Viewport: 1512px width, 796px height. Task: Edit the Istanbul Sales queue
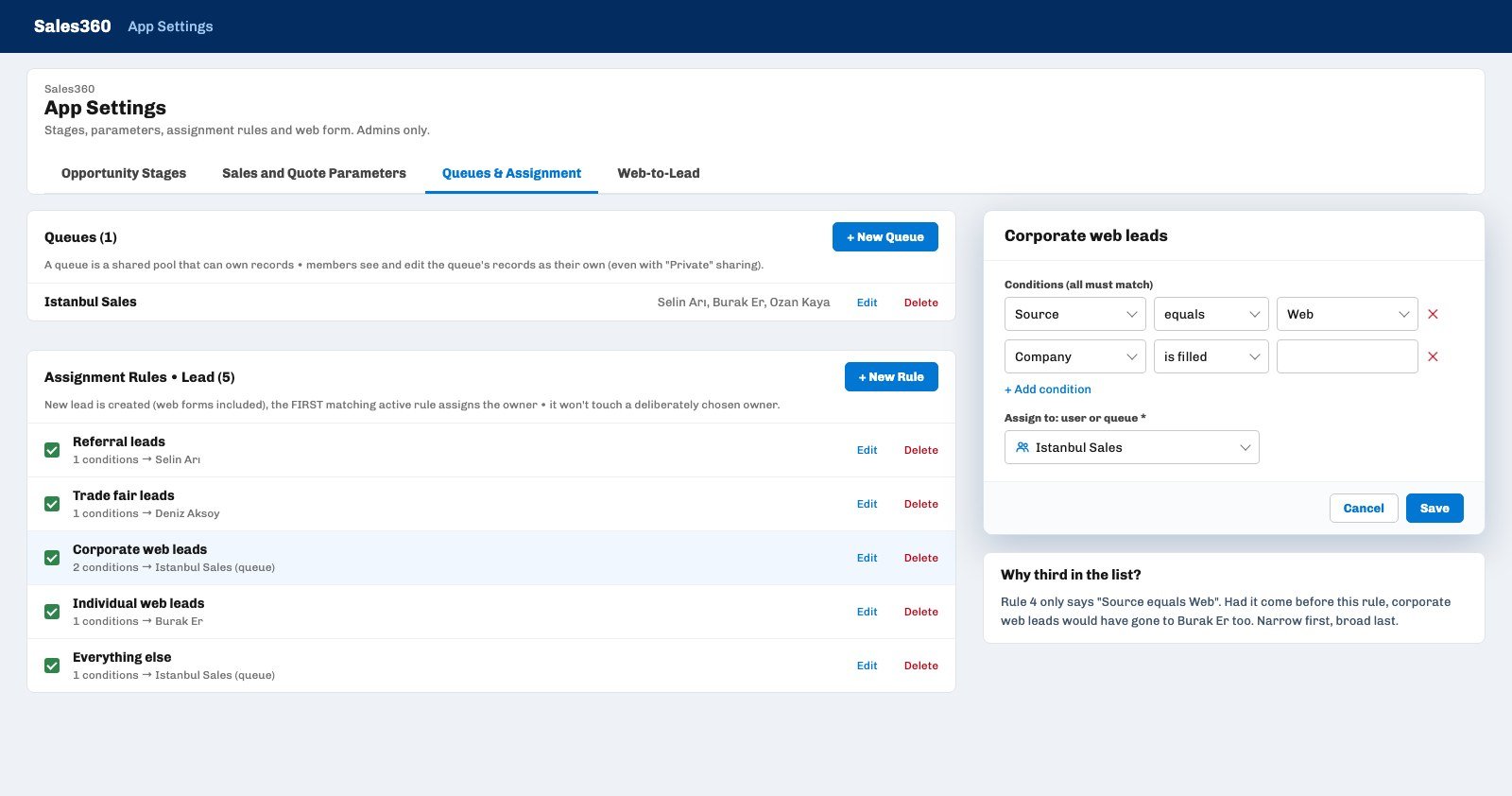[x=867, y=303]
